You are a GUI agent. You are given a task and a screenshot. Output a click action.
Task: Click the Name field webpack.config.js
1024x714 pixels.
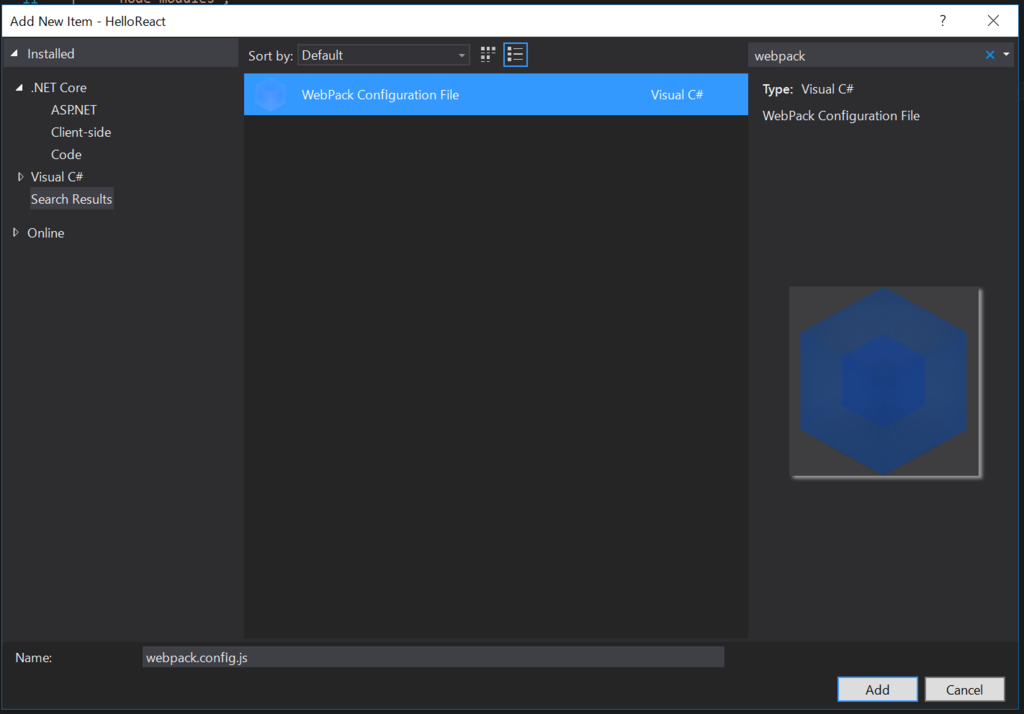click(433, 657)
